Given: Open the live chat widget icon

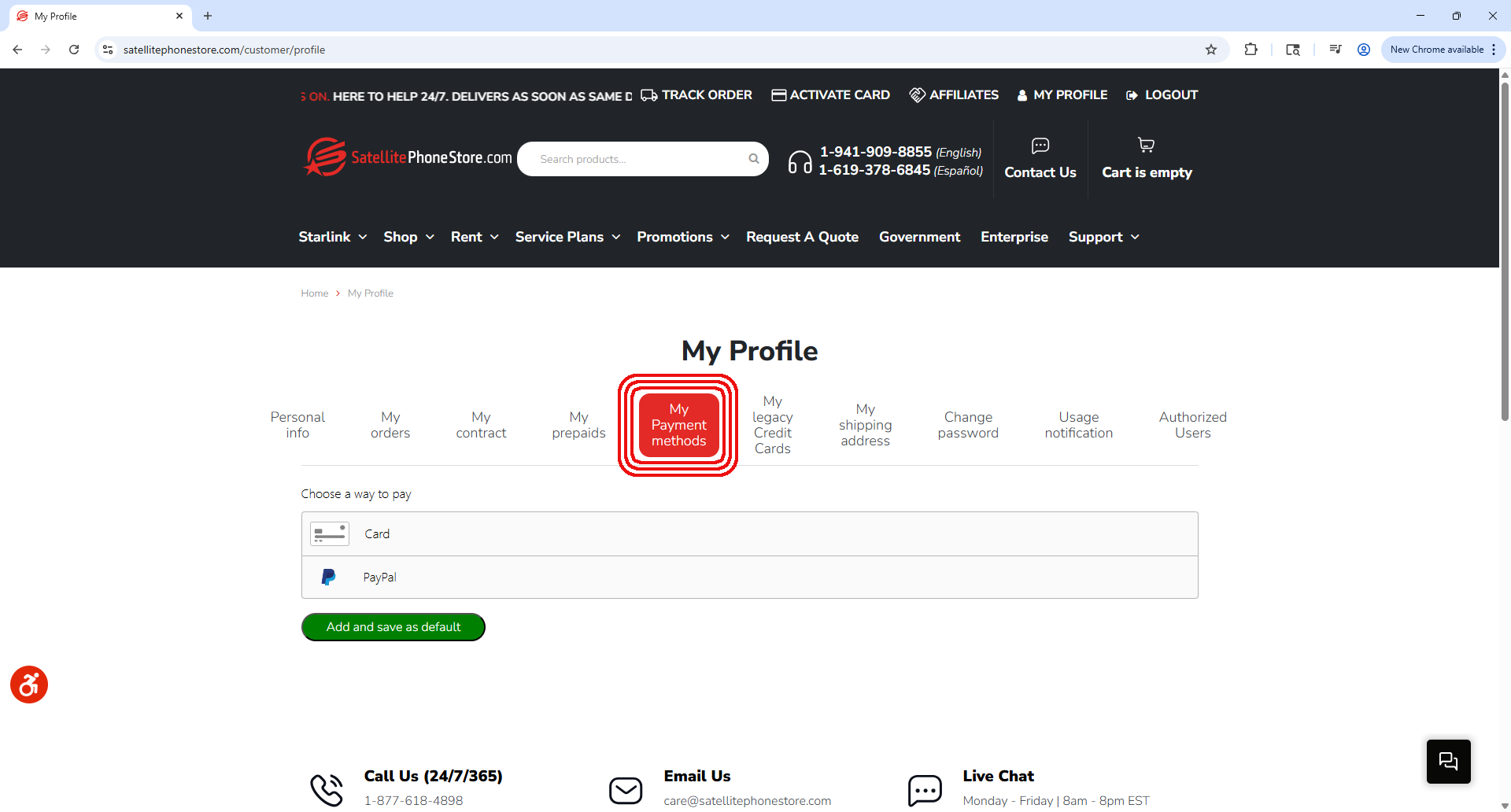Looking at the screenshot, I should pyautogui.click(x=1448, y=761).
